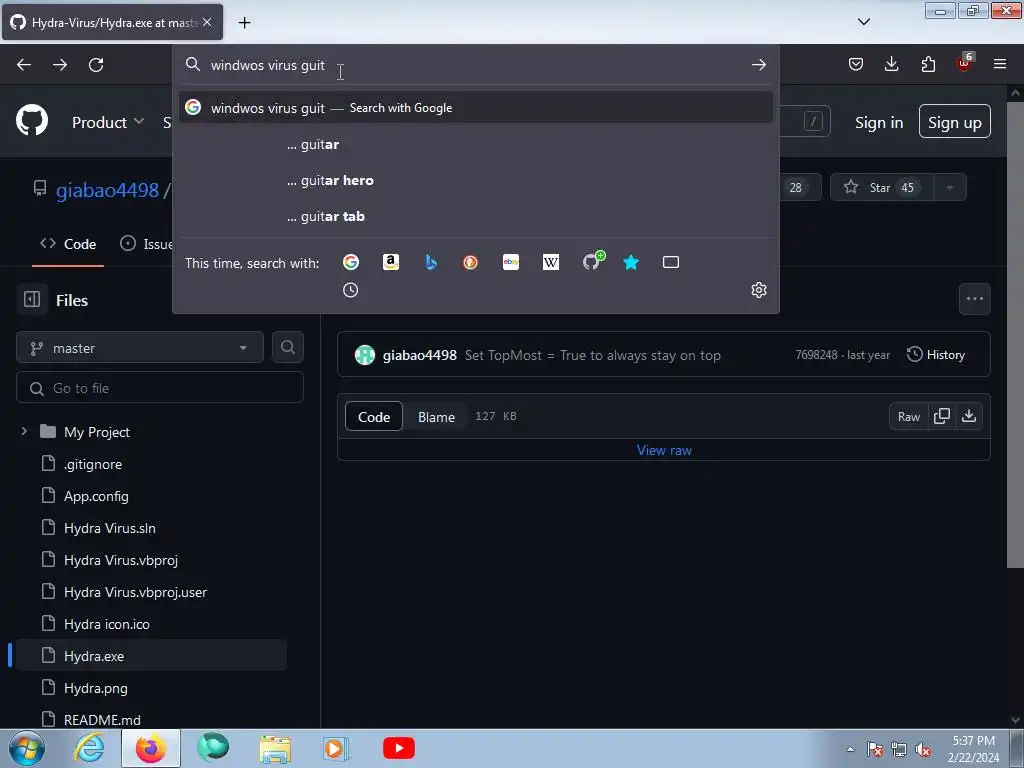Copy the raw file contents
The height and width of the screenshot is (768, 1024).
[x=942, y=416]
